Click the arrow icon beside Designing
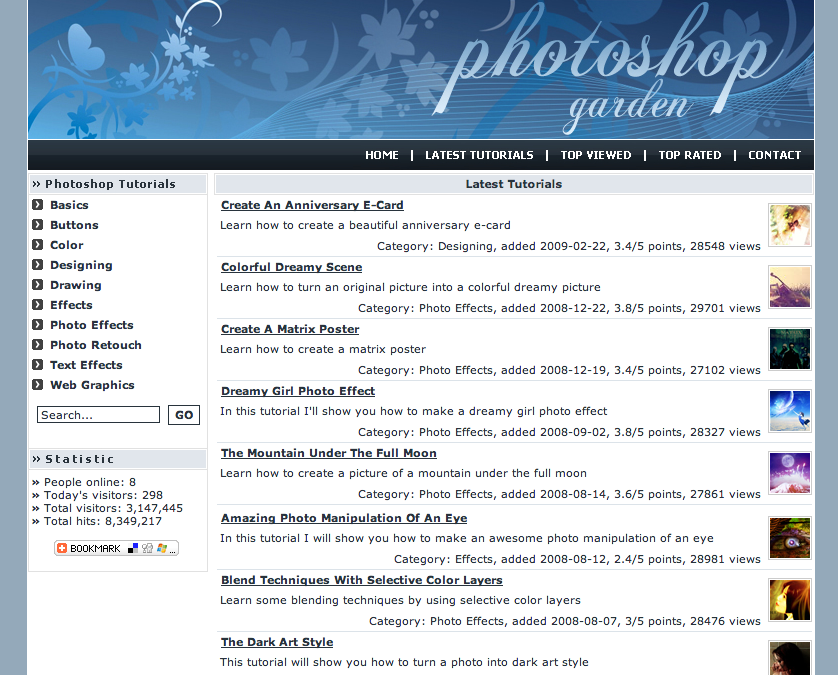The width and height of the screenshot is (838, 675). pyautogui.click(x=37, y=265)
